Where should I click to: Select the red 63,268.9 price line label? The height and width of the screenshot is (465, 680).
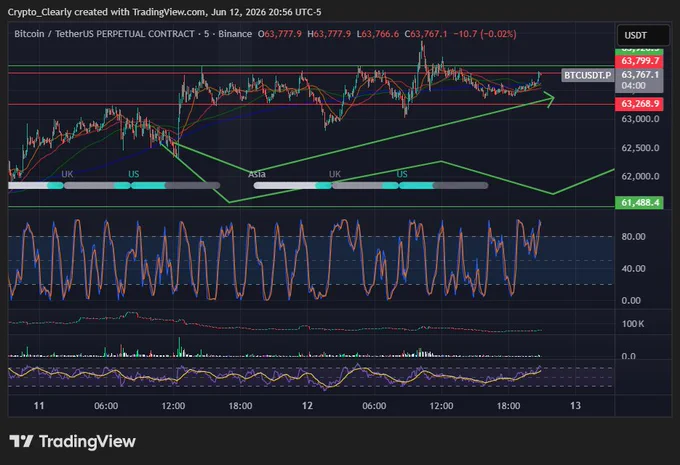click(639, 104)
